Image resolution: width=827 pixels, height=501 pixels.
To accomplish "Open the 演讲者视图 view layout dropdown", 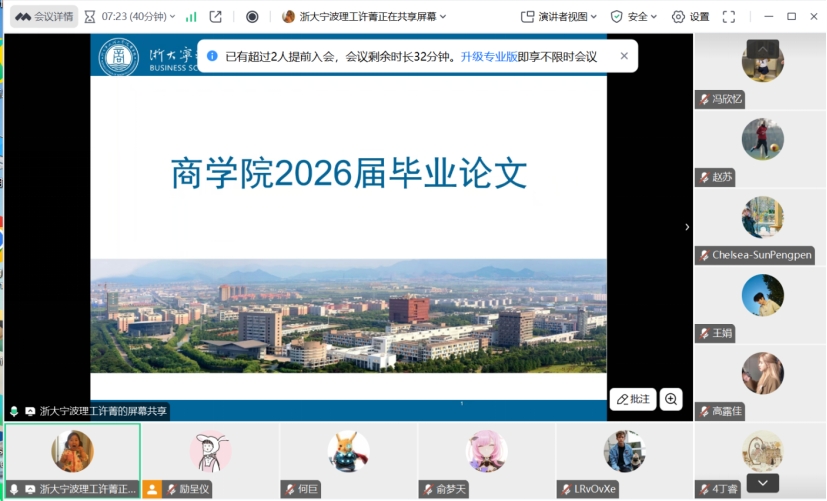I will click(559, 17).
